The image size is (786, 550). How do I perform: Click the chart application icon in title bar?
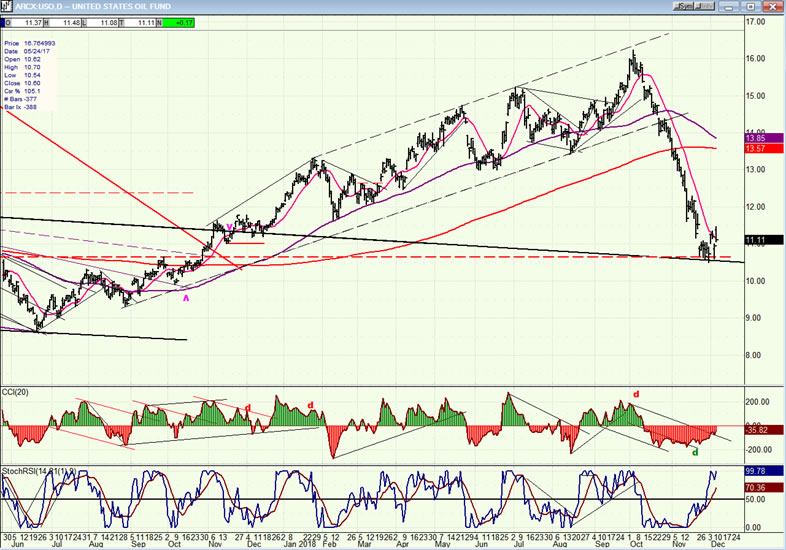[x=7, y=6]
